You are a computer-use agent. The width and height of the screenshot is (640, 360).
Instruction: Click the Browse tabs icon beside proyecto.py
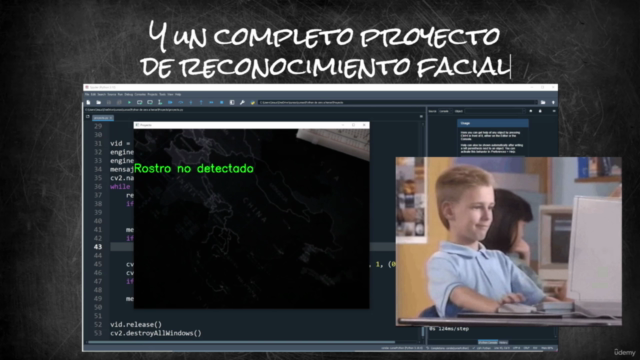[x=88, y=116]
